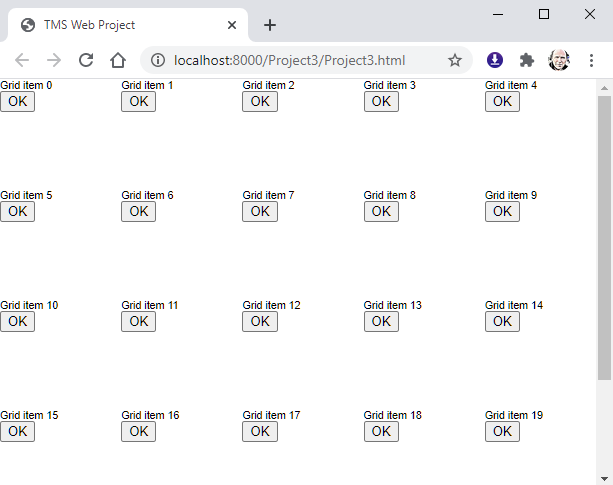Viewport: 613px width, 485px height.
Task: Click OK under Grid item 9
Action: coord(502,211)
